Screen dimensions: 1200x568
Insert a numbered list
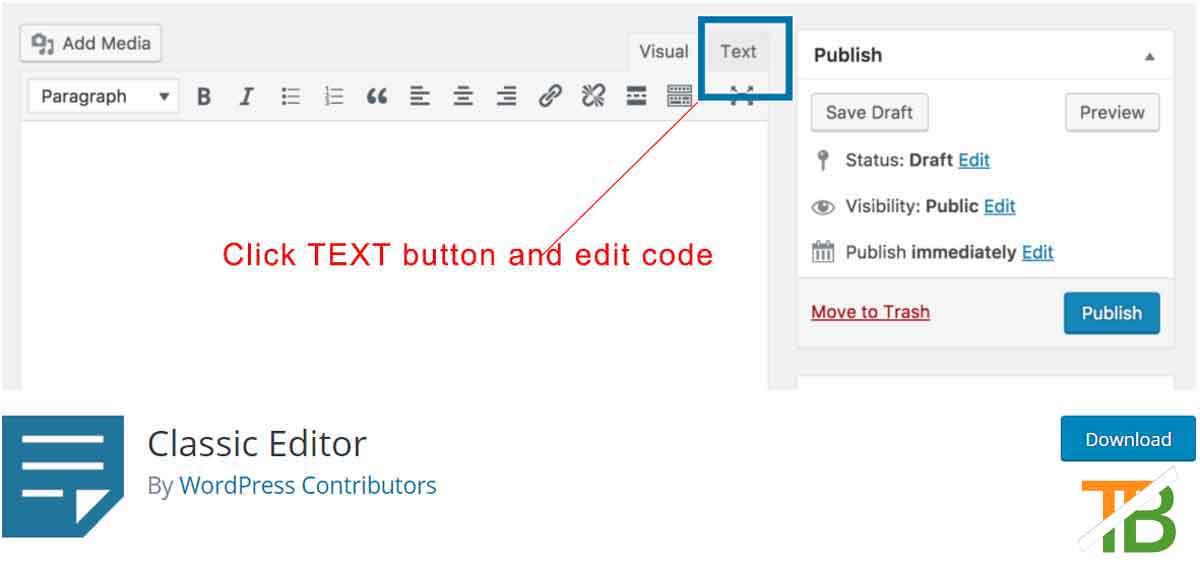click(x=334, y=97)
